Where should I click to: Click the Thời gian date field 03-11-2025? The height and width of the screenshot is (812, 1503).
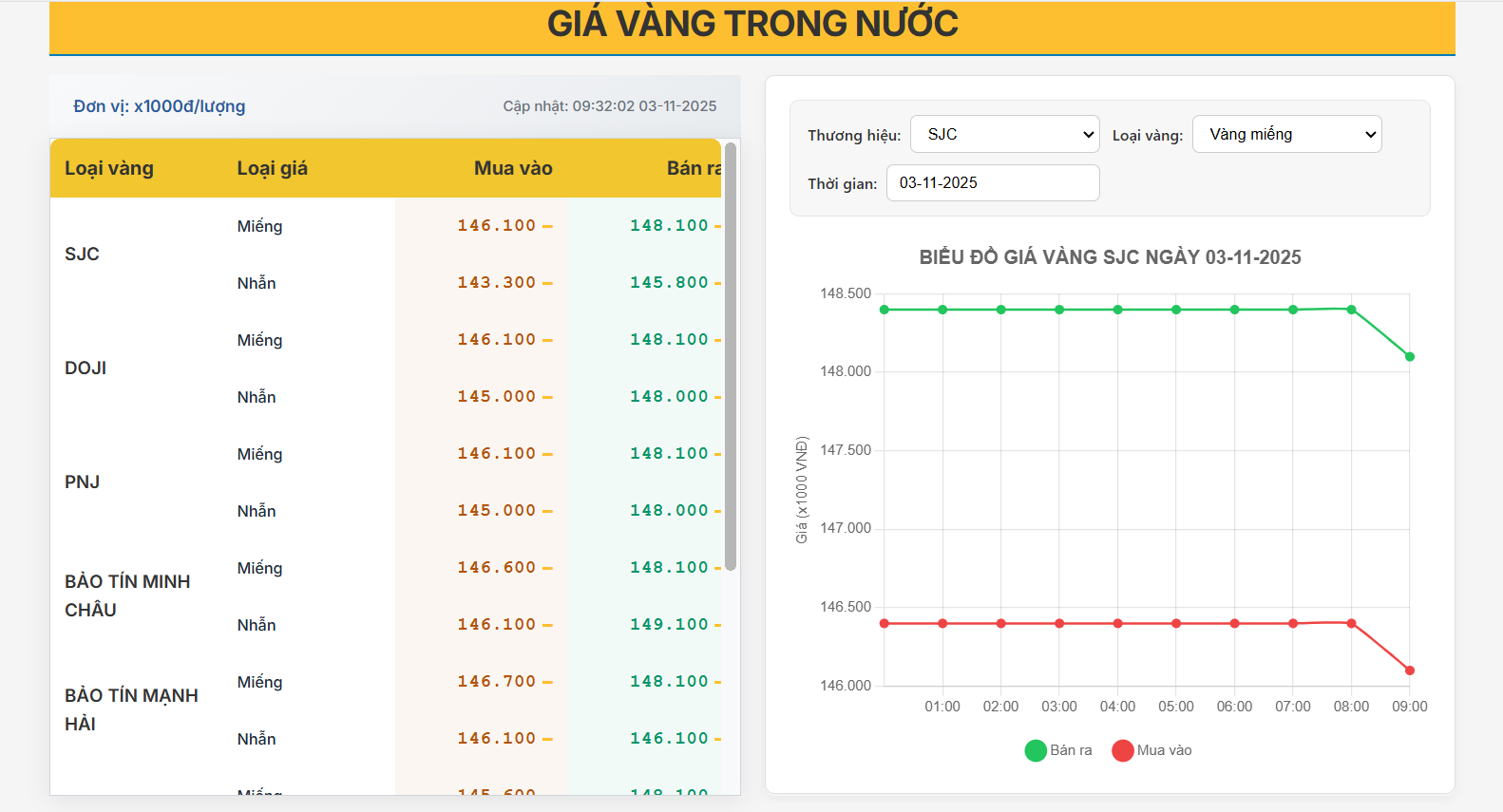pyautogui.click(x=993, y=182)
